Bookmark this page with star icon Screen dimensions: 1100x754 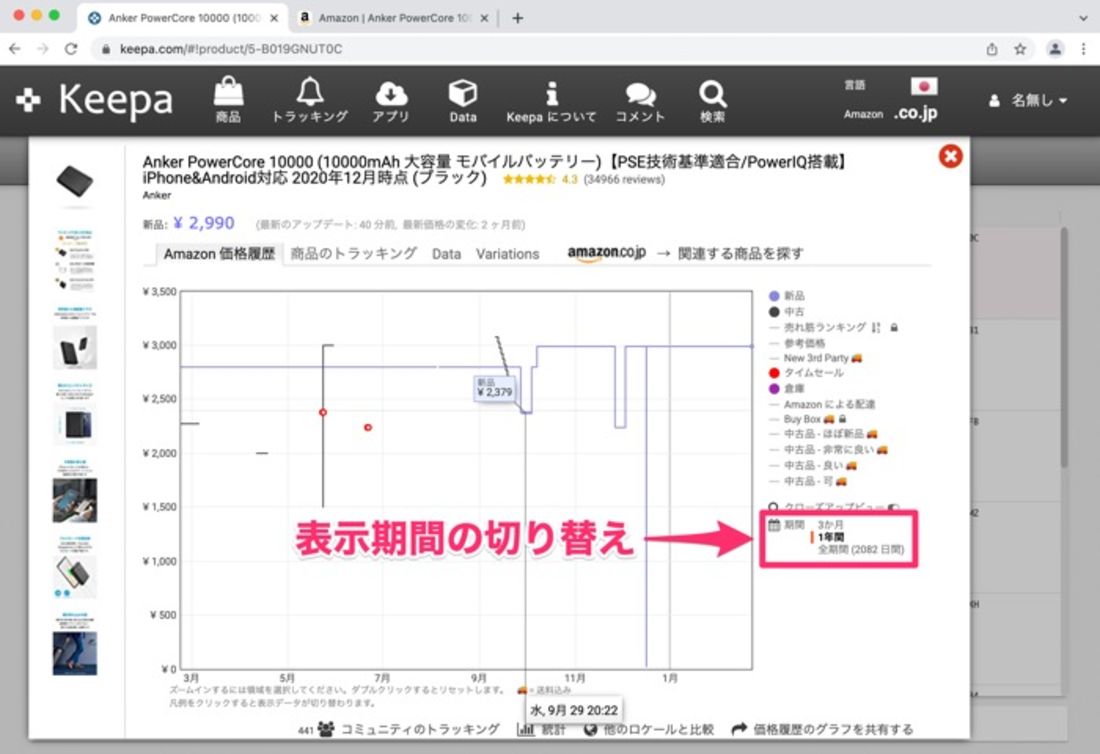pos(1020,48)
